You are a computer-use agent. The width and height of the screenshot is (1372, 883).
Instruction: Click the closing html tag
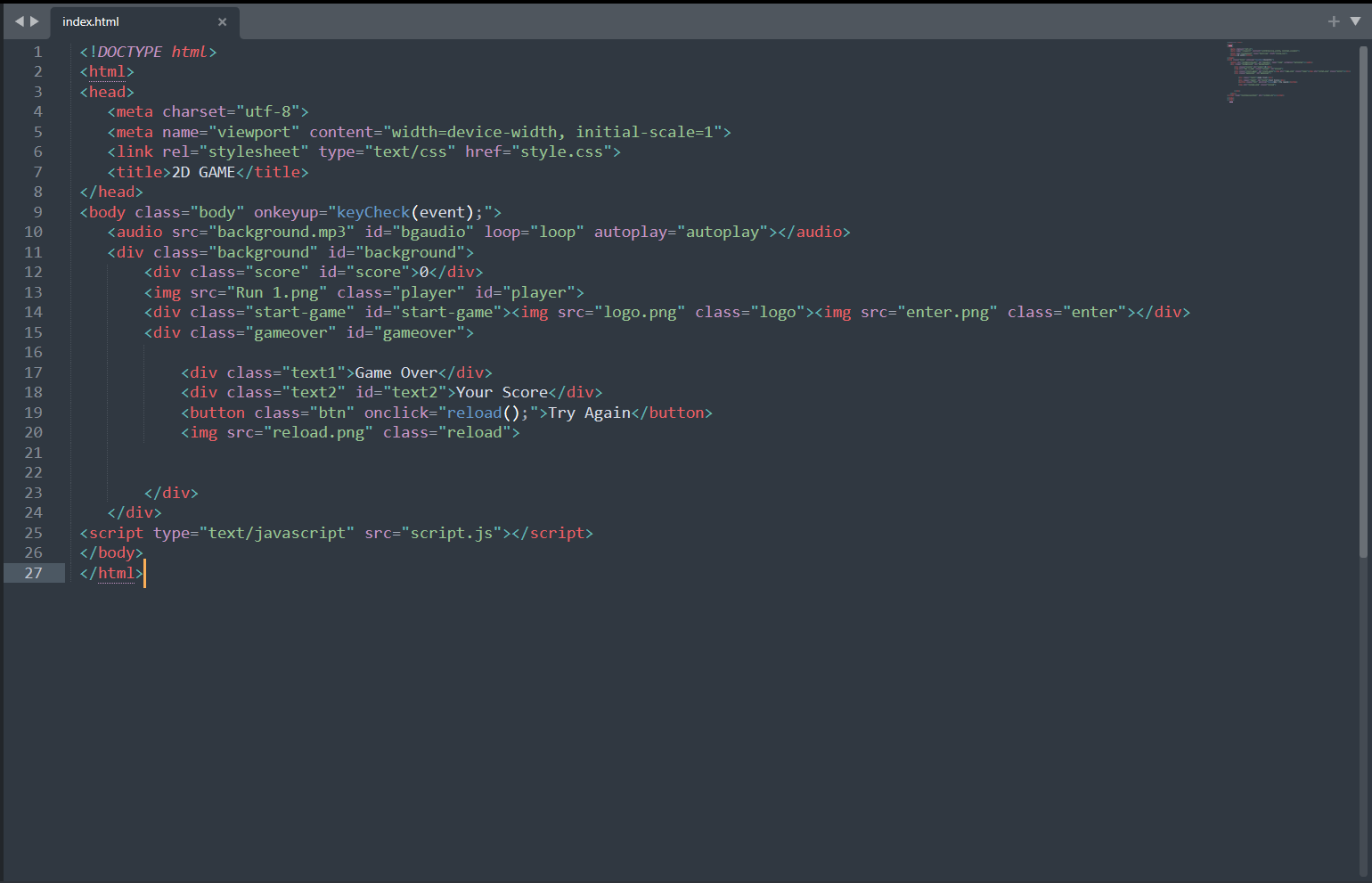point(111,573)
